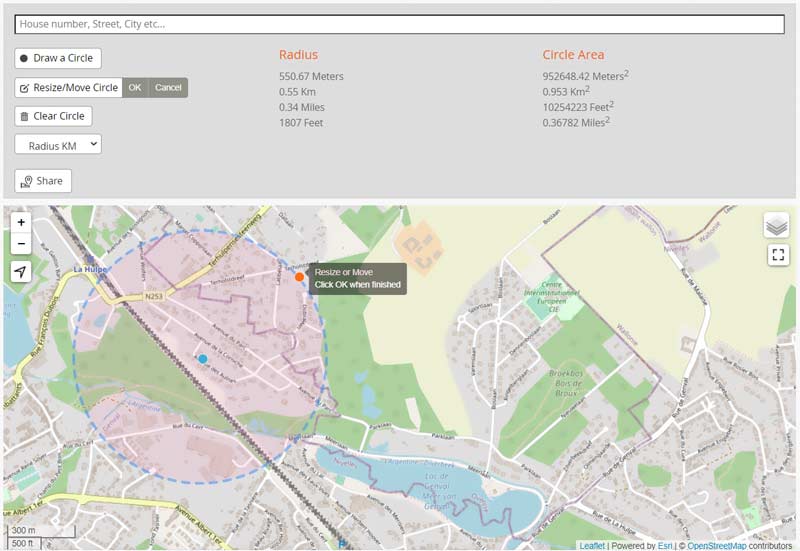This screenshot has width=800, height=551.
Task: Enter fullscreen map view
Action: coord(778,255)
